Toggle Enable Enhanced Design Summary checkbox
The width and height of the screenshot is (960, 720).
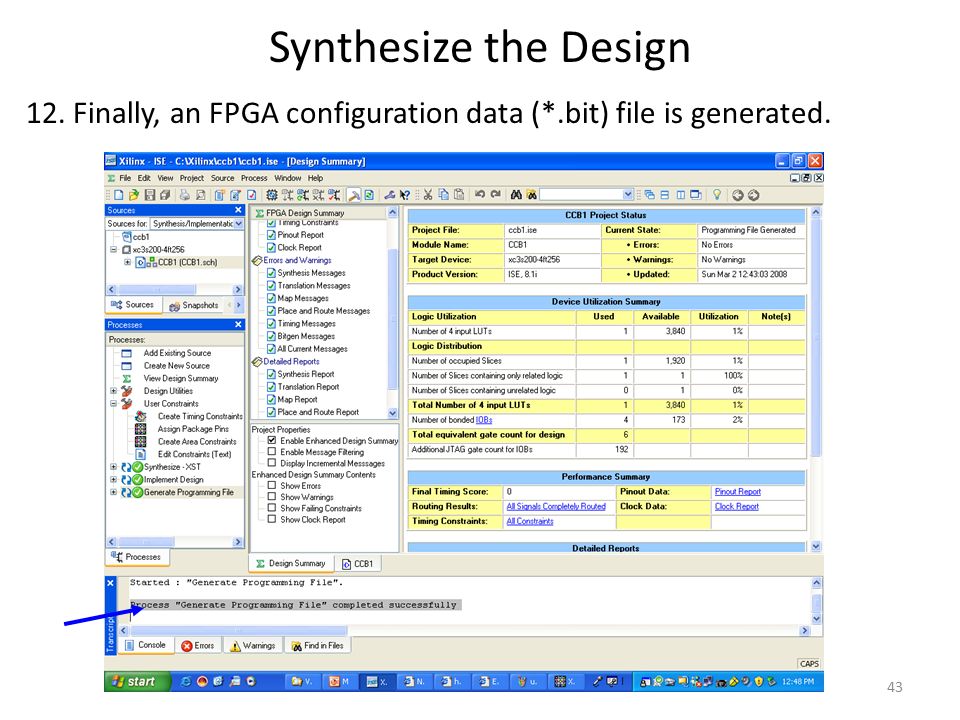coord(272,440)
